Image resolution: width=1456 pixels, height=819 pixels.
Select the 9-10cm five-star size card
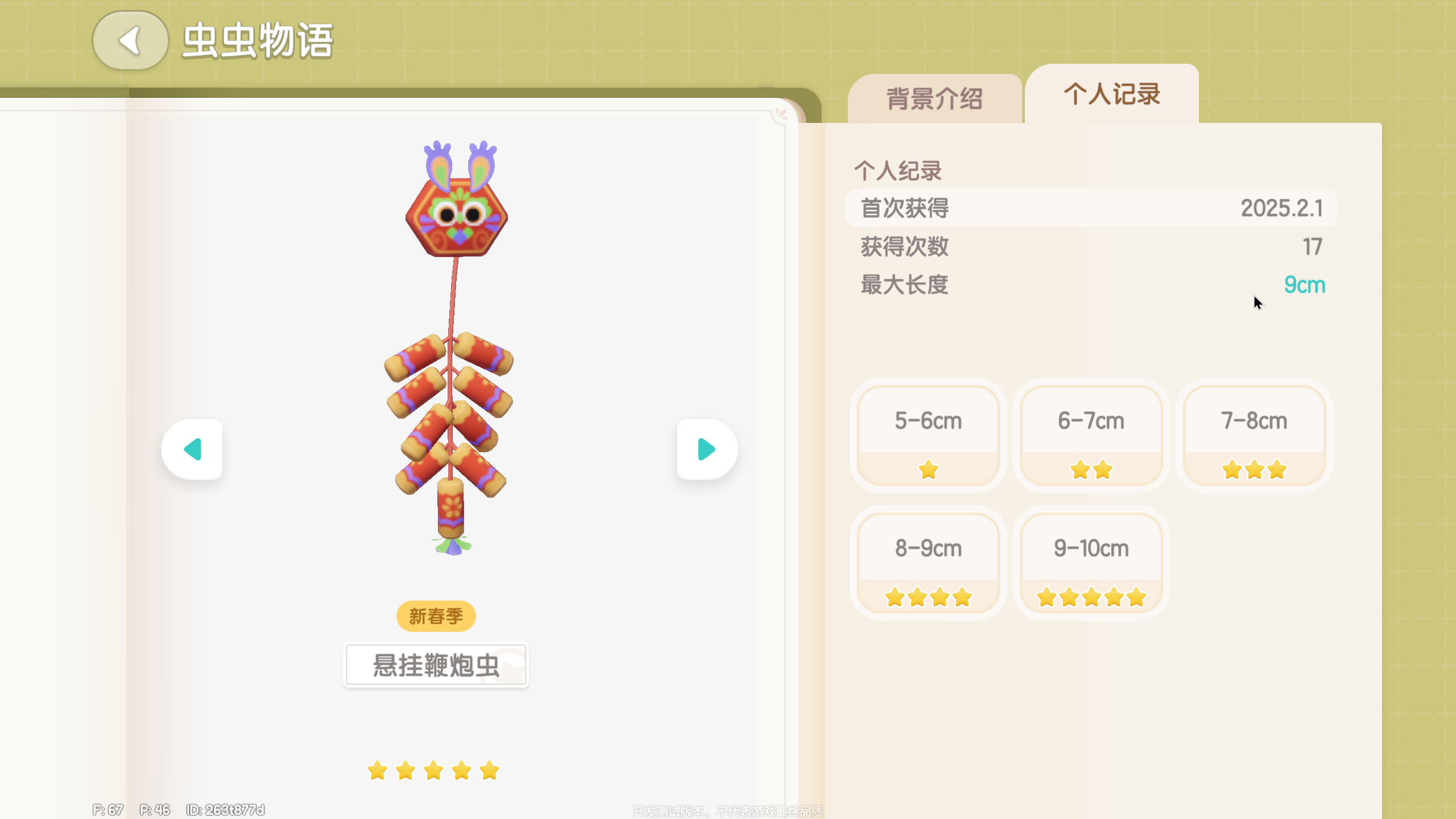pos(1091,563)
